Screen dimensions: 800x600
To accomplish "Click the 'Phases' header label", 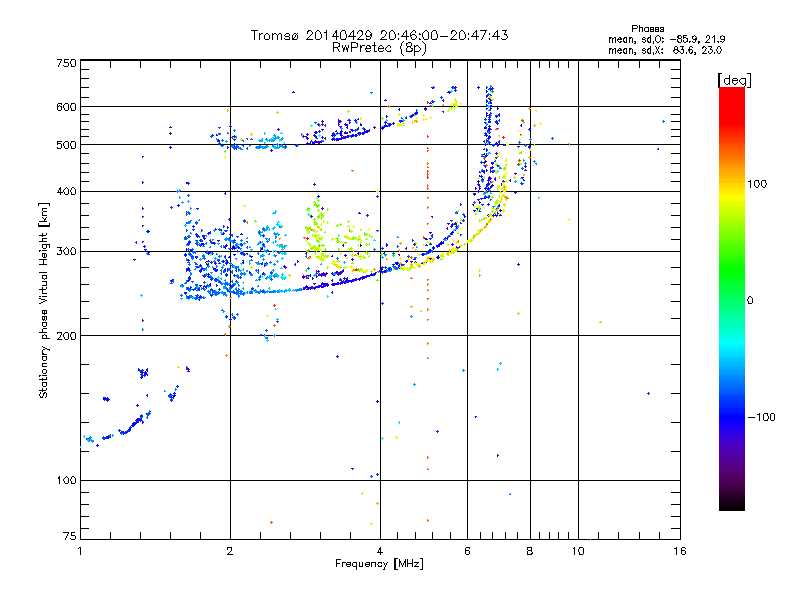I will coord(647,29).
